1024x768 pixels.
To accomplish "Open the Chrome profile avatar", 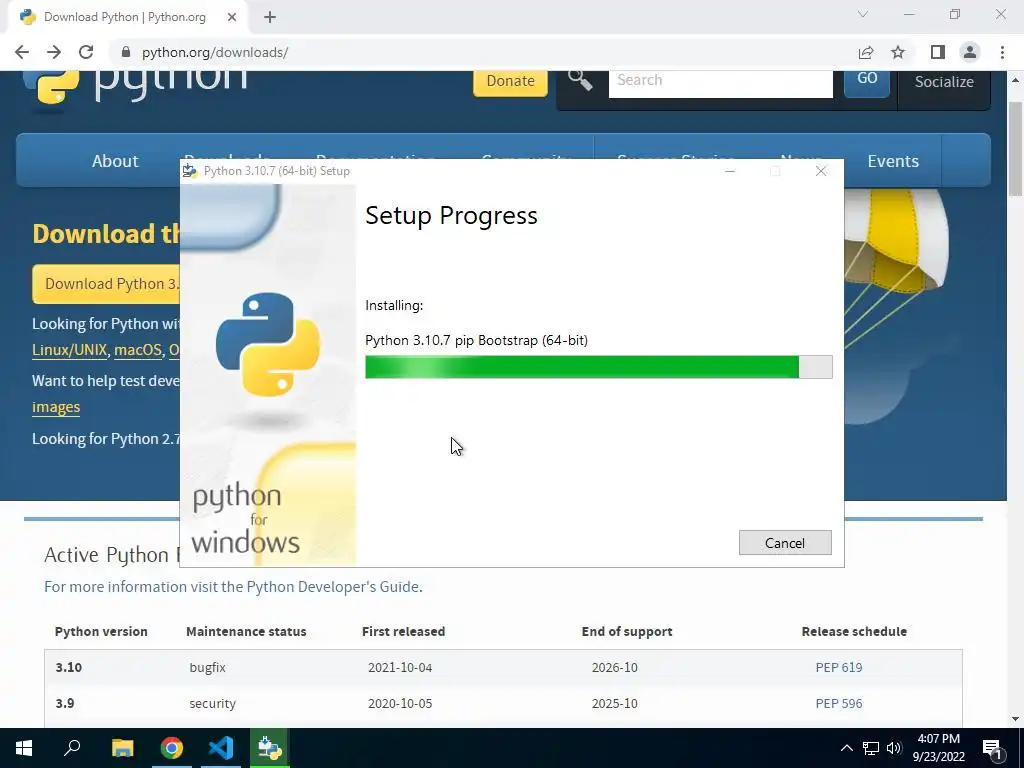I will (970, 52).
